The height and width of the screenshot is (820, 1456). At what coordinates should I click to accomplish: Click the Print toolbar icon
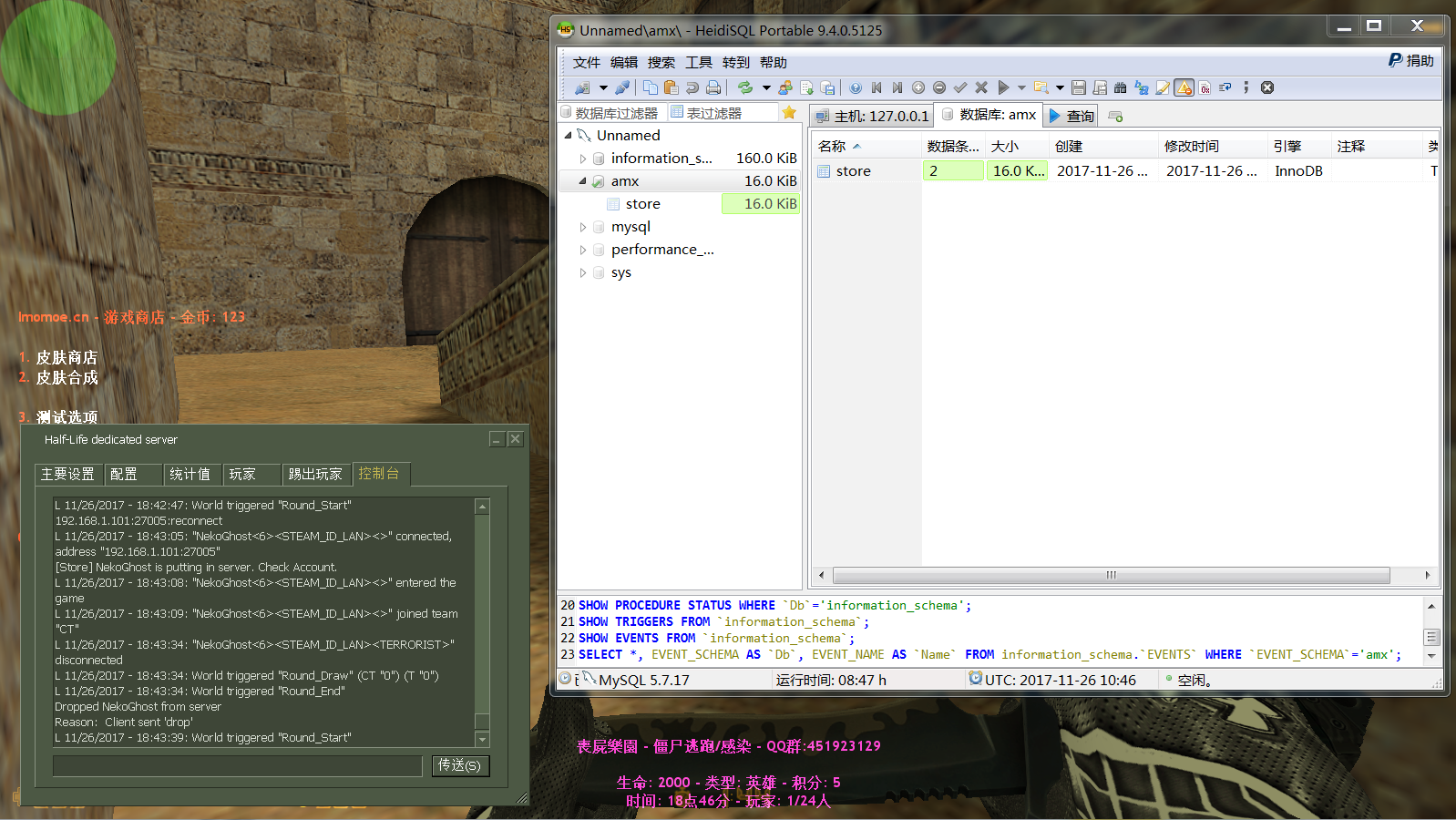[713, 87]
